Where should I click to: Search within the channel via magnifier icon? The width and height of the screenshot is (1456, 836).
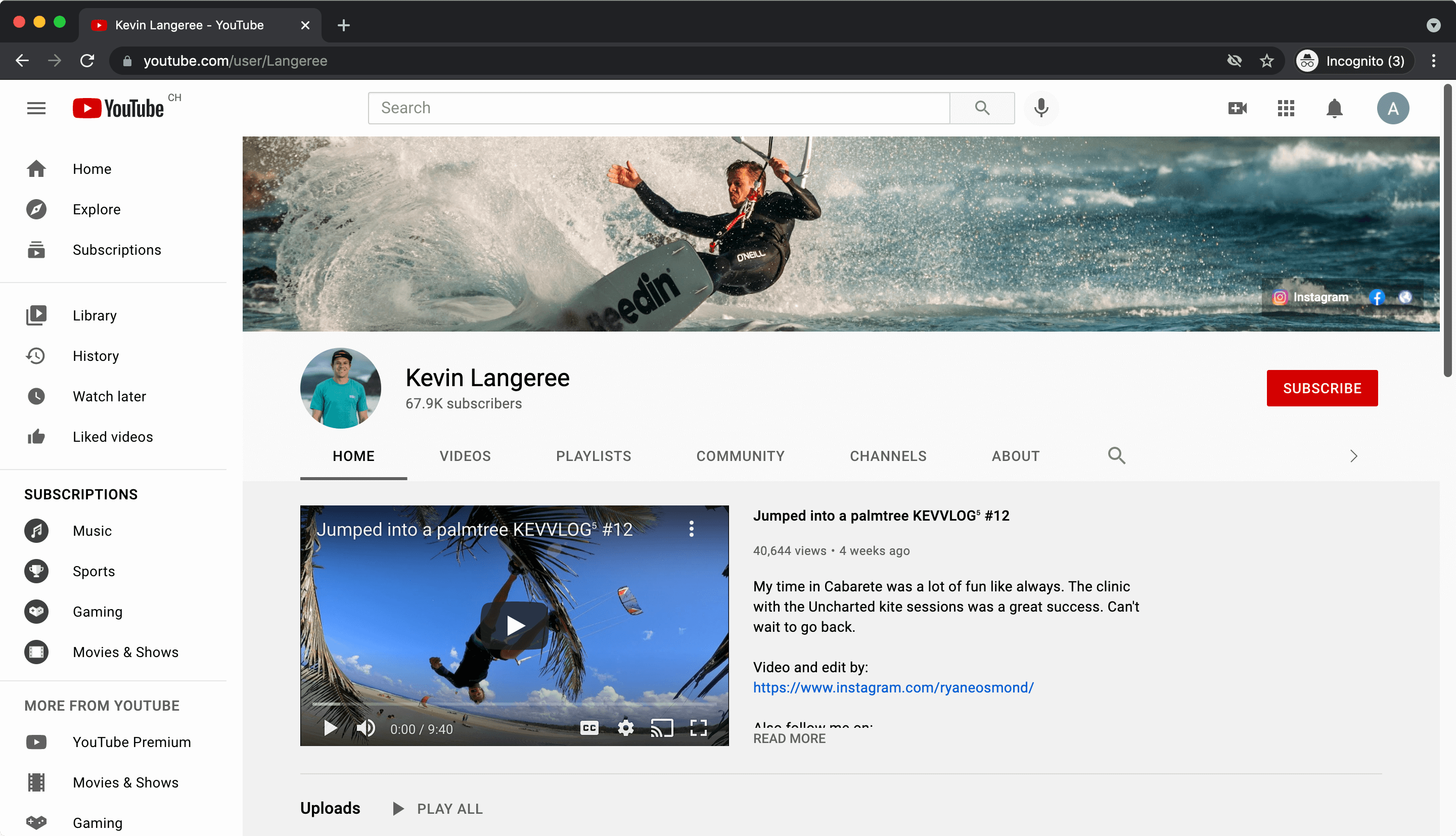click(x=1116, y=456)
